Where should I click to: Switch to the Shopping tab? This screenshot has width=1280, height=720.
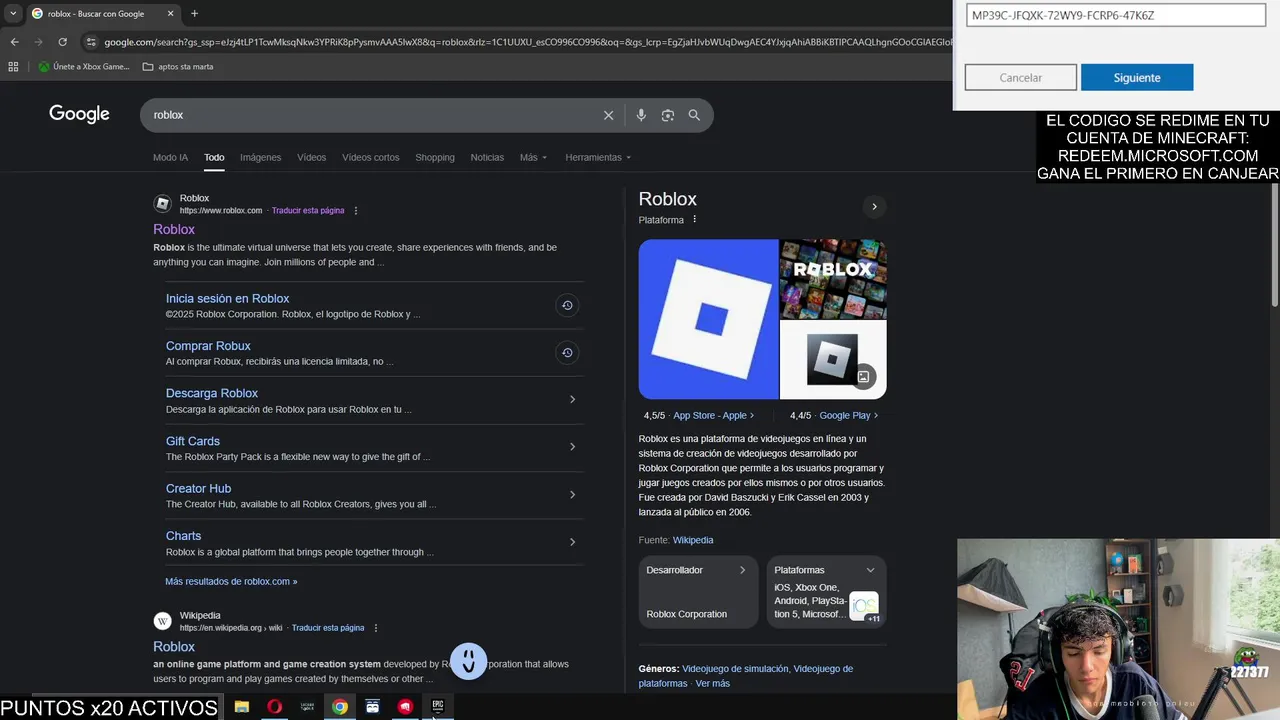coord(435,157)
